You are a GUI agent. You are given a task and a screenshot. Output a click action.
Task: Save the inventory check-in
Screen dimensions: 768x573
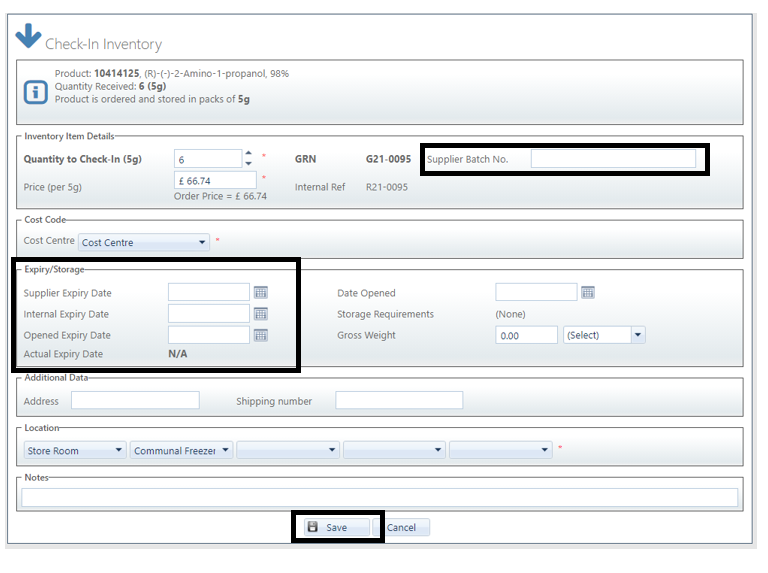coord(336,527)
